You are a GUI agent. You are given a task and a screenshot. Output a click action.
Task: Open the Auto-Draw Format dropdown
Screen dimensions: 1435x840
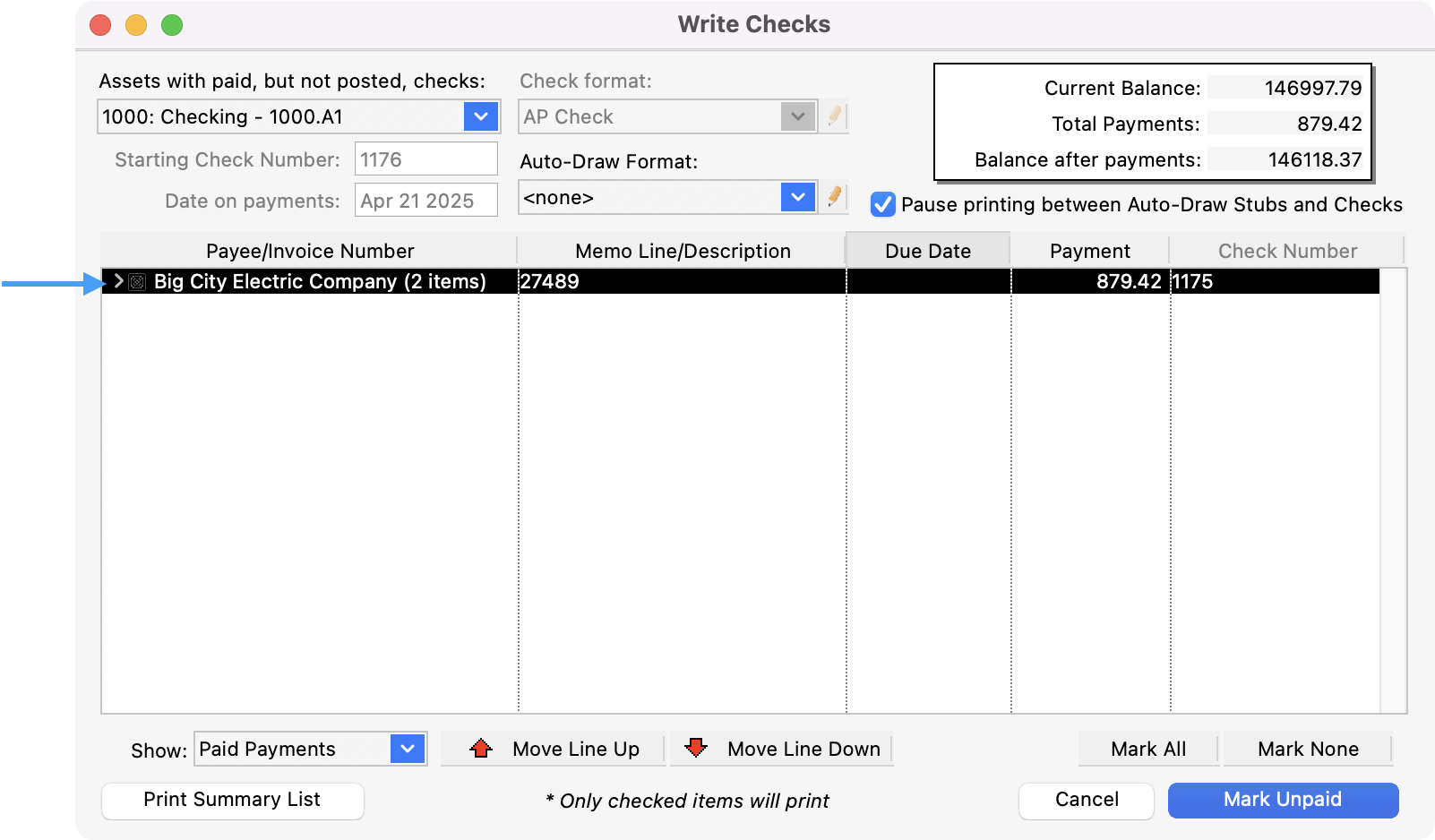click(x=797, y=197)
